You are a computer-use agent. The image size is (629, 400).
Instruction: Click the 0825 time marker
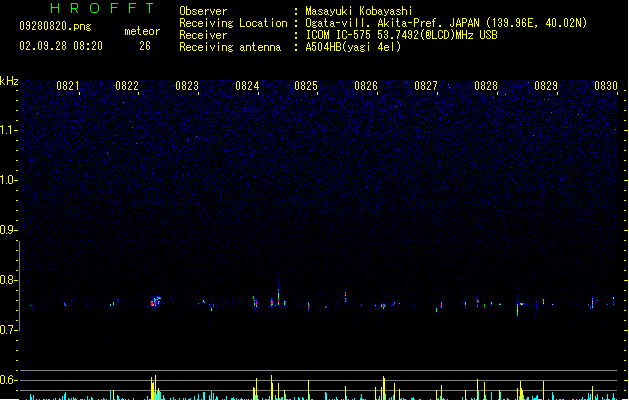coord(306,86)
